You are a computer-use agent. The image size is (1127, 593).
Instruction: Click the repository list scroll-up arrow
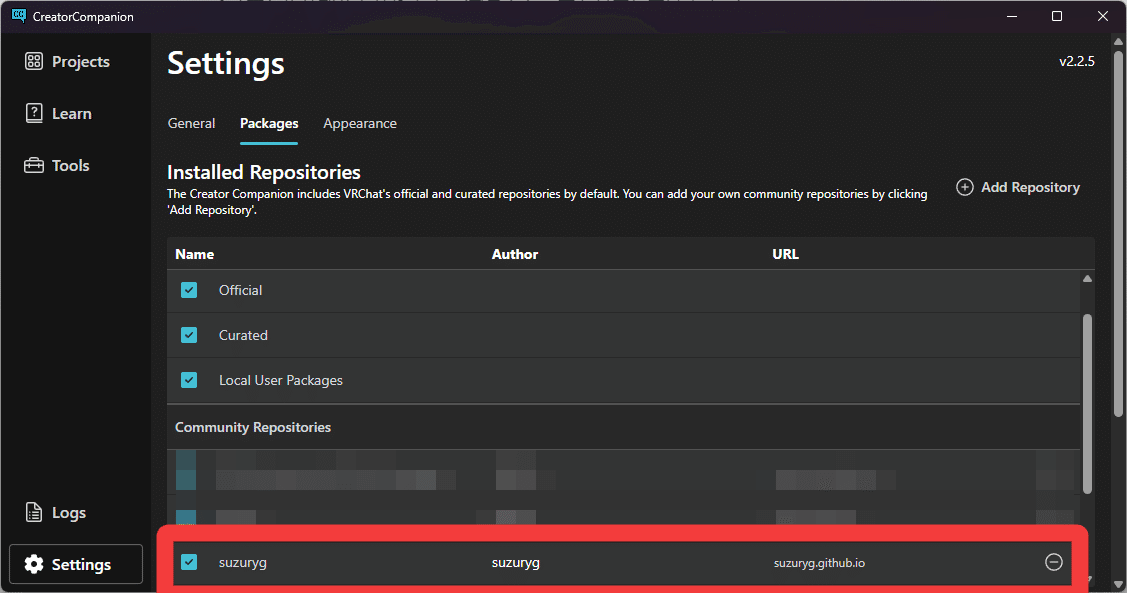click(x=1087, y=279)
